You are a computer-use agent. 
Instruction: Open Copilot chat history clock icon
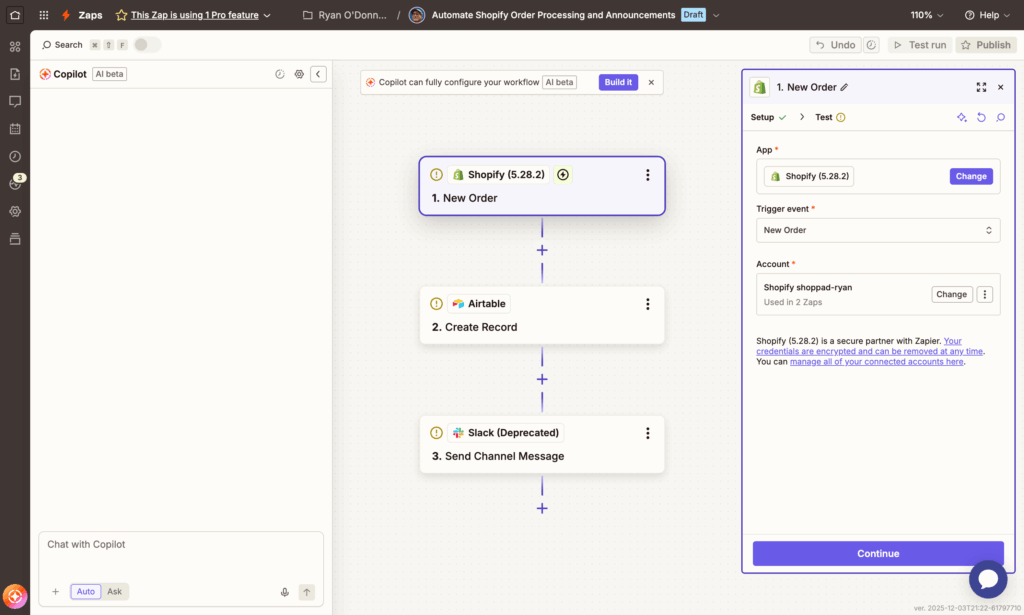click(280, 74)
